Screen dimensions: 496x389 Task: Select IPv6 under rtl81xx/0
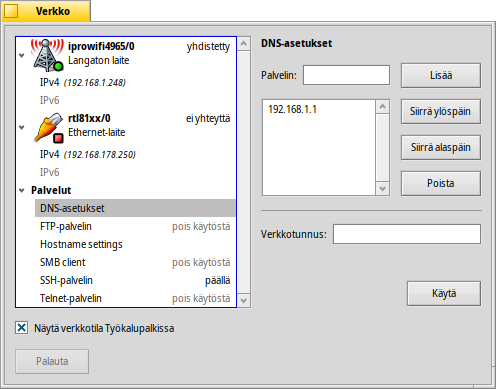tap(135, 172)
